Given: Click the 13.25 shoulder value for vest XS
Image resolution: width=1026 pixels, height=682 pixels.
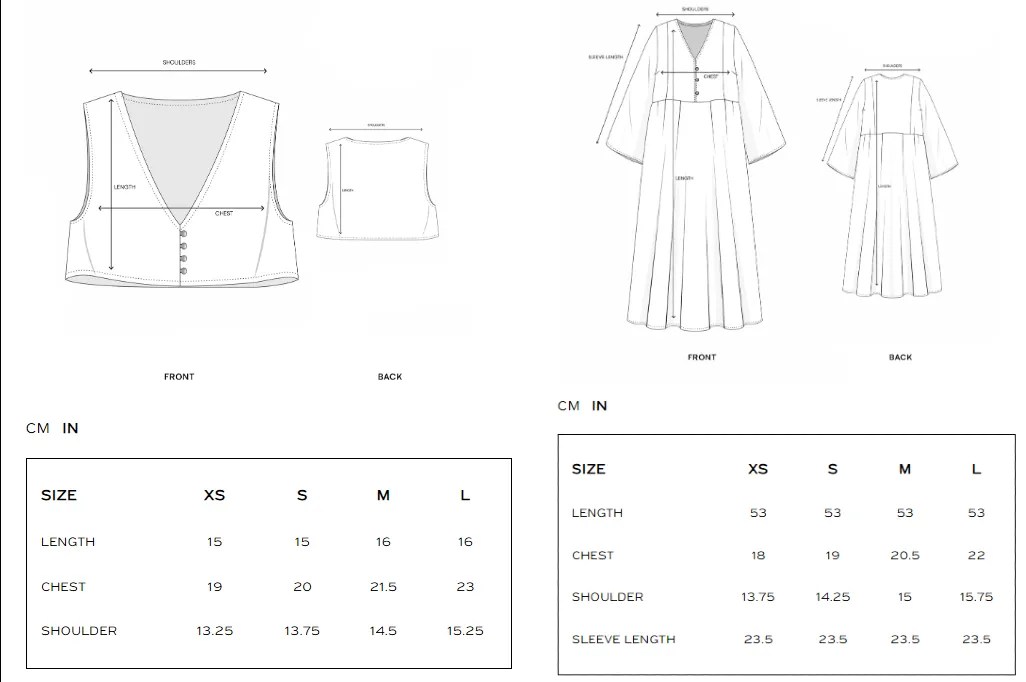Looking at the screenshot, I should (x=214, y=631).
